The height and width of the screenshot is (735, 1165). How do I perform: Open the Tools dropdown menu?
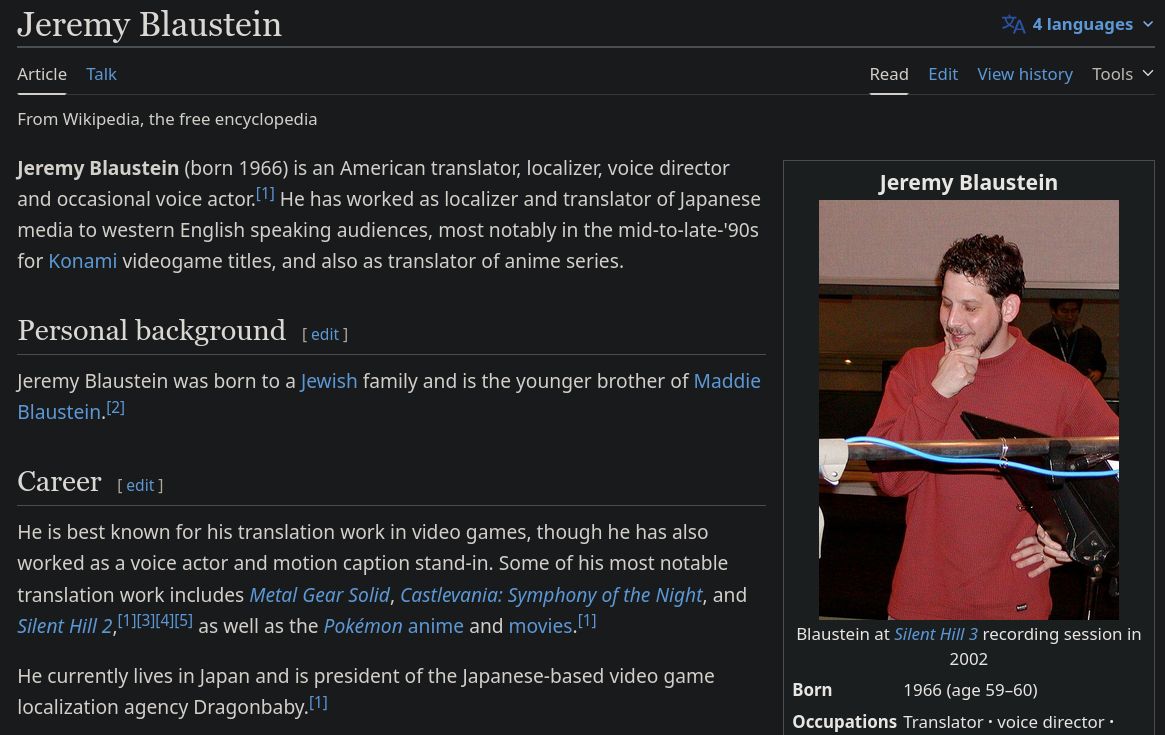coord(1122,74)
